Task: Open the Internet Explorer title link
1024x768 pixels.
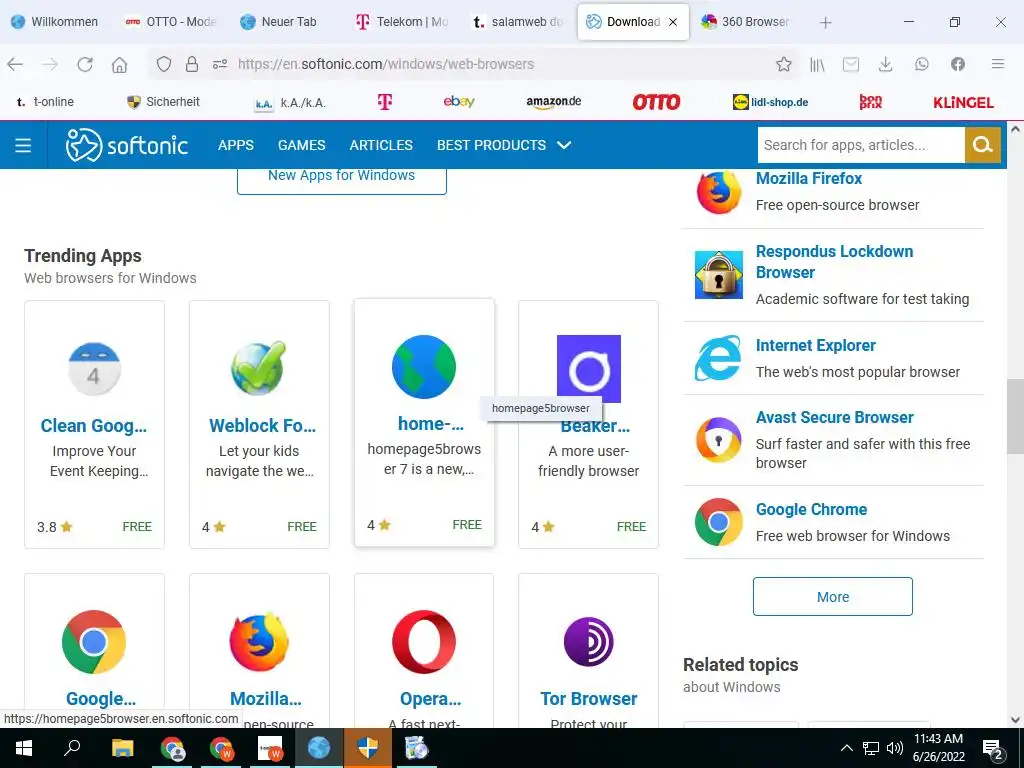Action: click(x=816, y=345)
